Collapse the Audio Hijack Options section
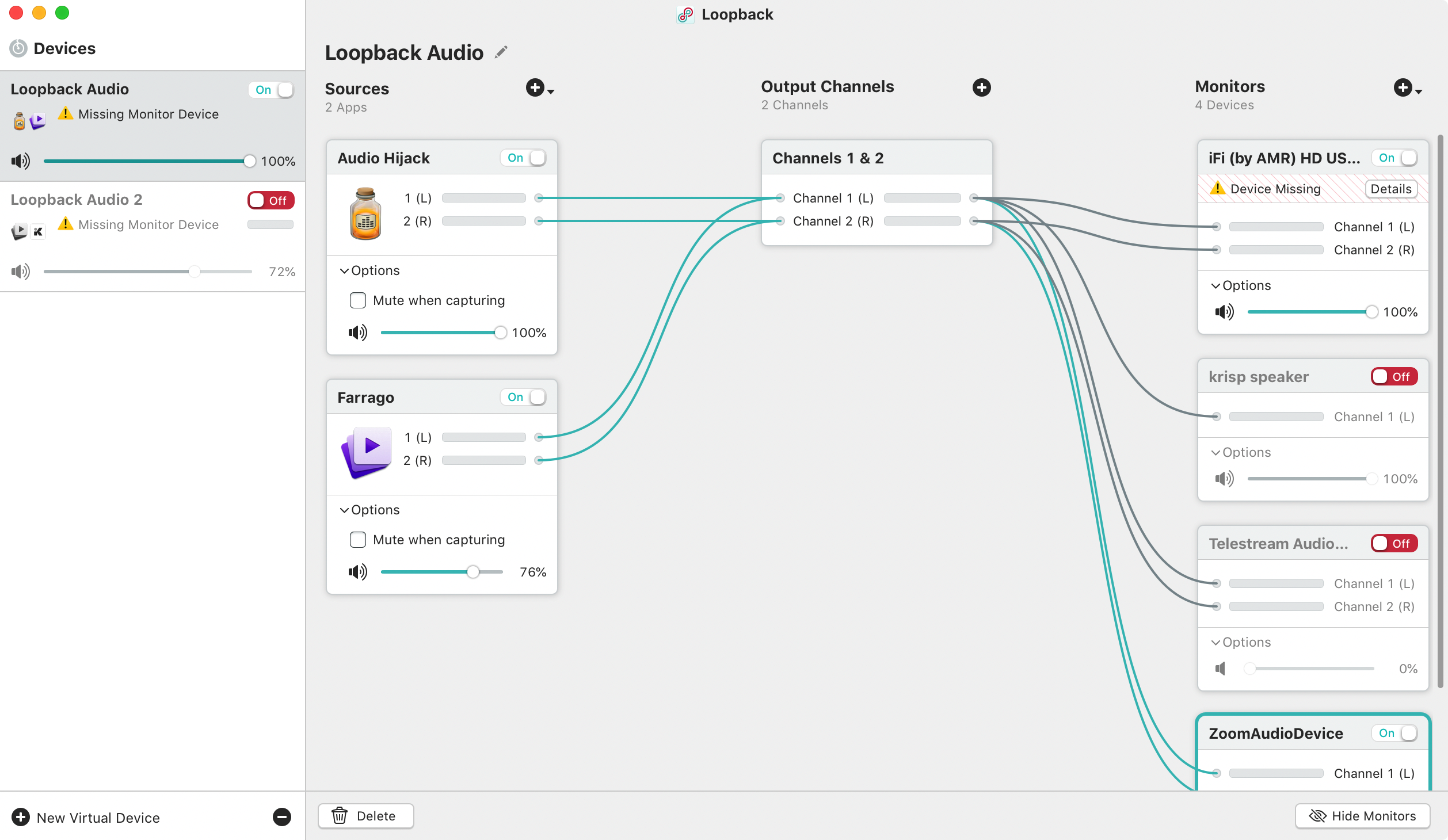This screenshot has width=1448, height=840. (x=369, y=270)
